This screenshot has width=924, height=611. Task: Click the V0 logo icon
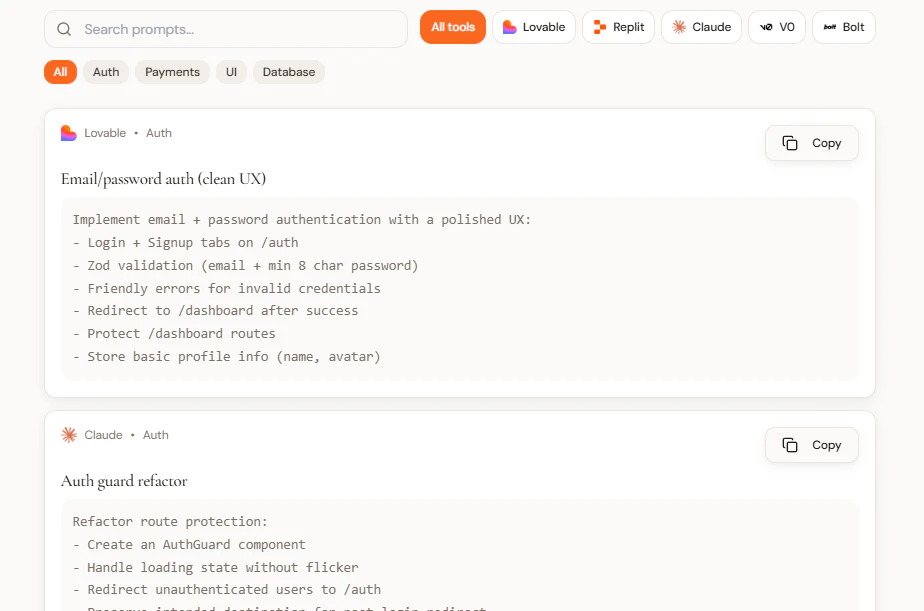765,27
